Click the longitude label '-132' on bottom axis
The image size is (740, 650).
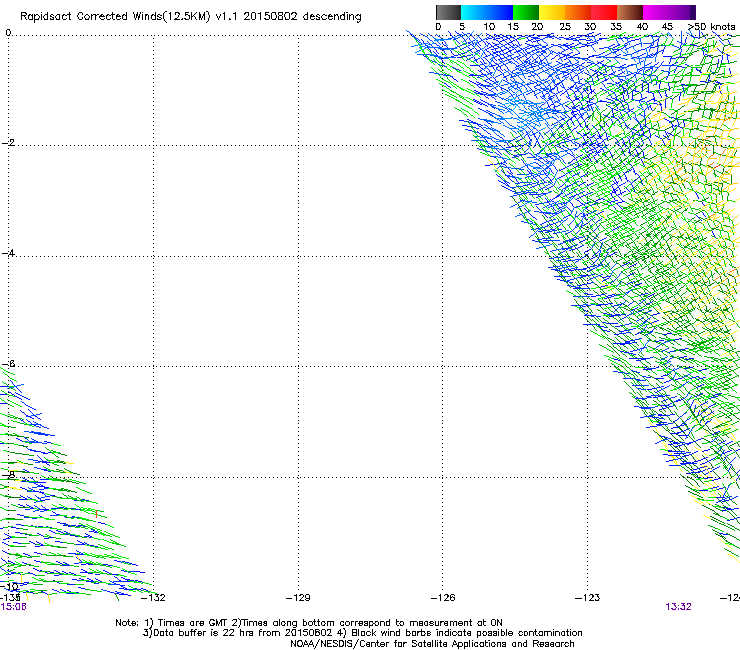tap(153, 598)
